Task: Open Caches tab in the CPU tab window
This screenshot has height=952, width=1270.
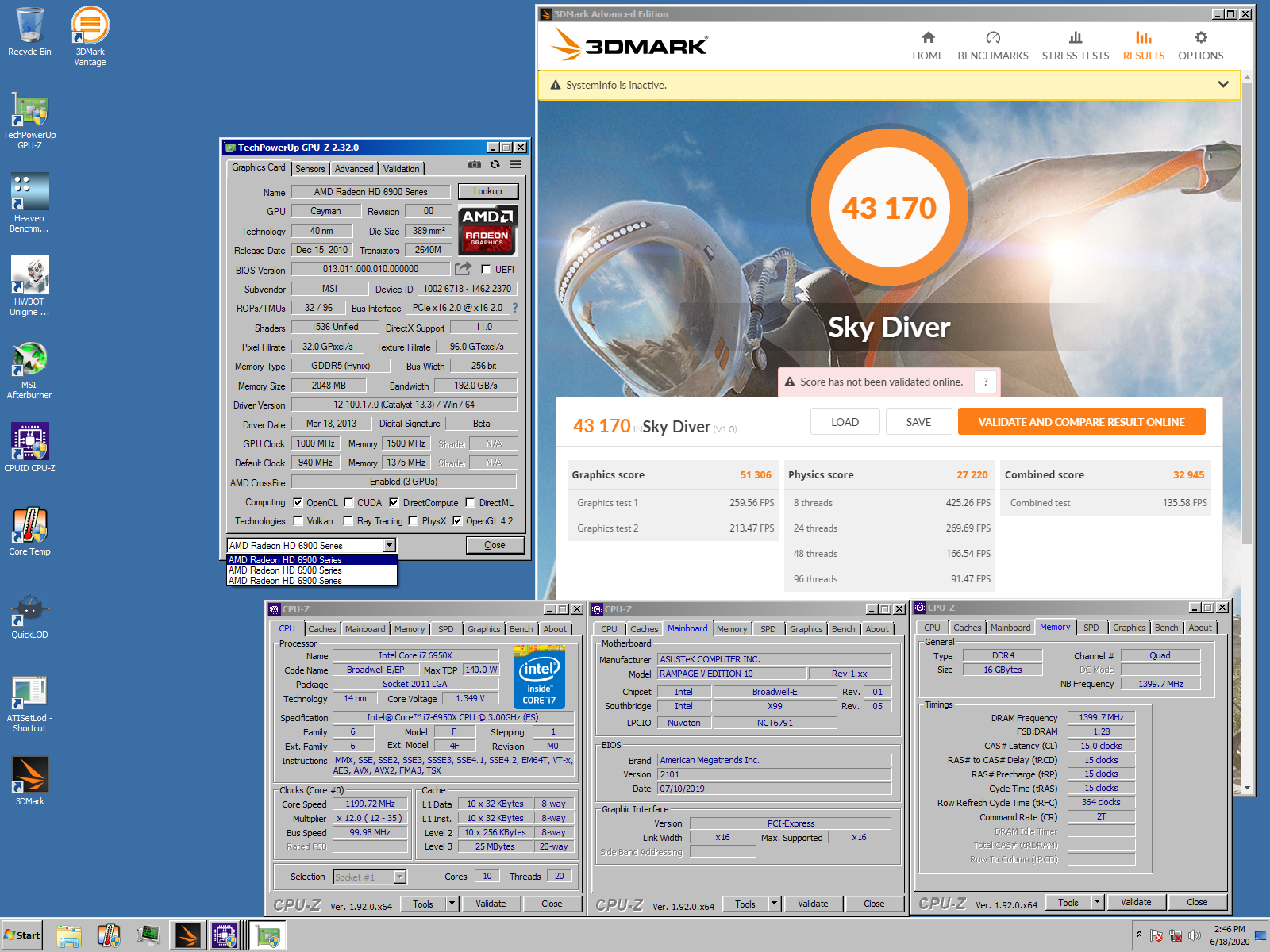Action: point(322,629)
